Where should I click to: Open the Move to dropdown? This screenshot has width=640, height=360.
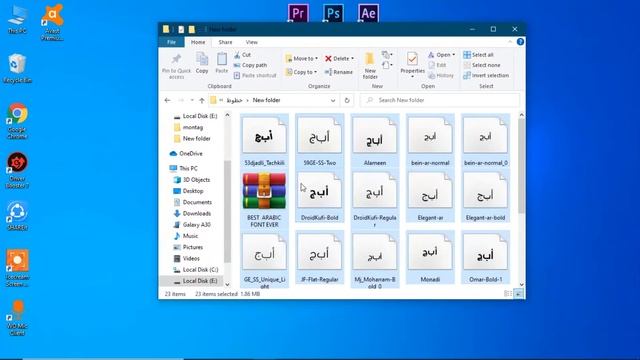[302, 58]
